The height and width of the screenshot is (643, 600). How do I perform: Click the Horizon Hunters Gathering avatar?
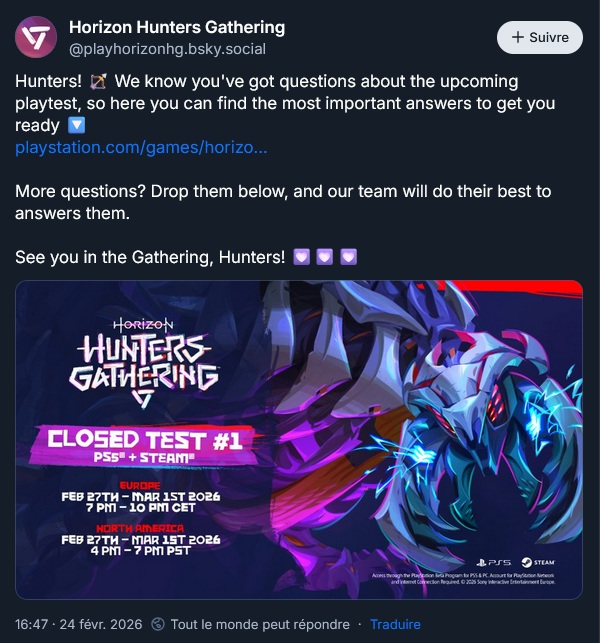[x=36, y=37]
